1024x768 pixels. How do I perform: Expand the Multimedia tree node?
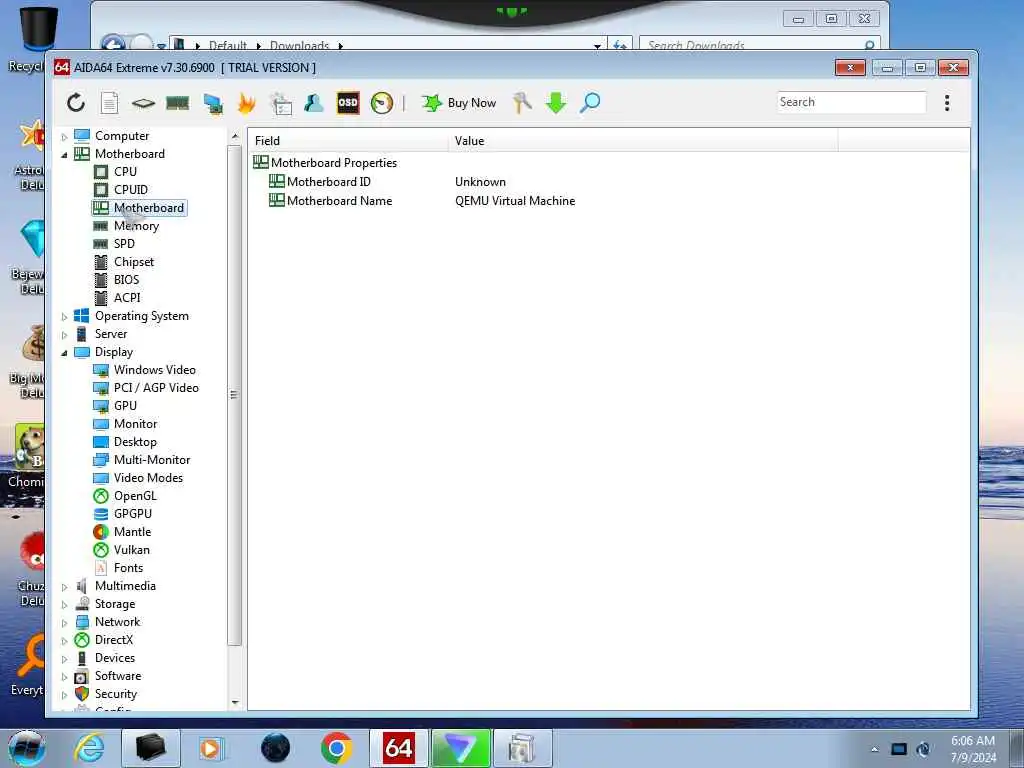pyautogui.click(x=64, y=586)
